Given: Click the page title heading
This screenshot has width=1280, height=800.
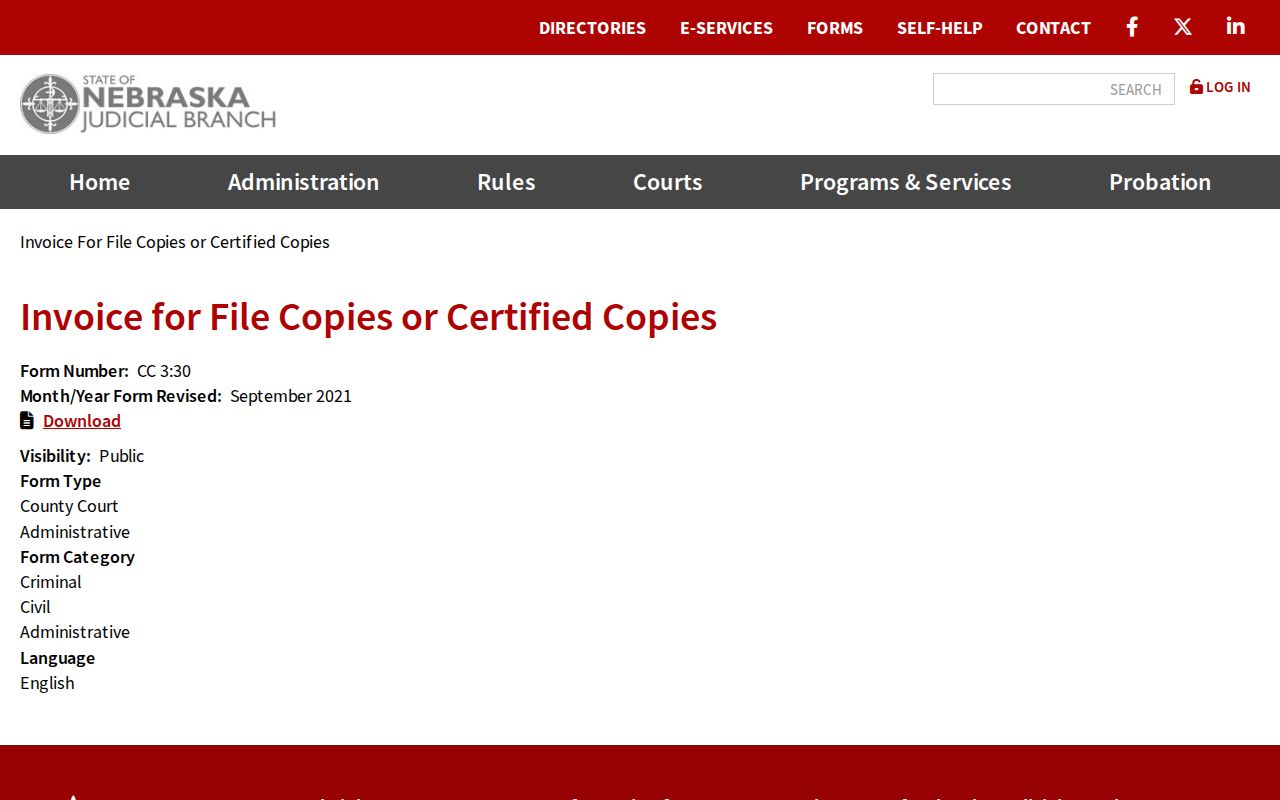Looking at the screenshot, I should 369,316.
